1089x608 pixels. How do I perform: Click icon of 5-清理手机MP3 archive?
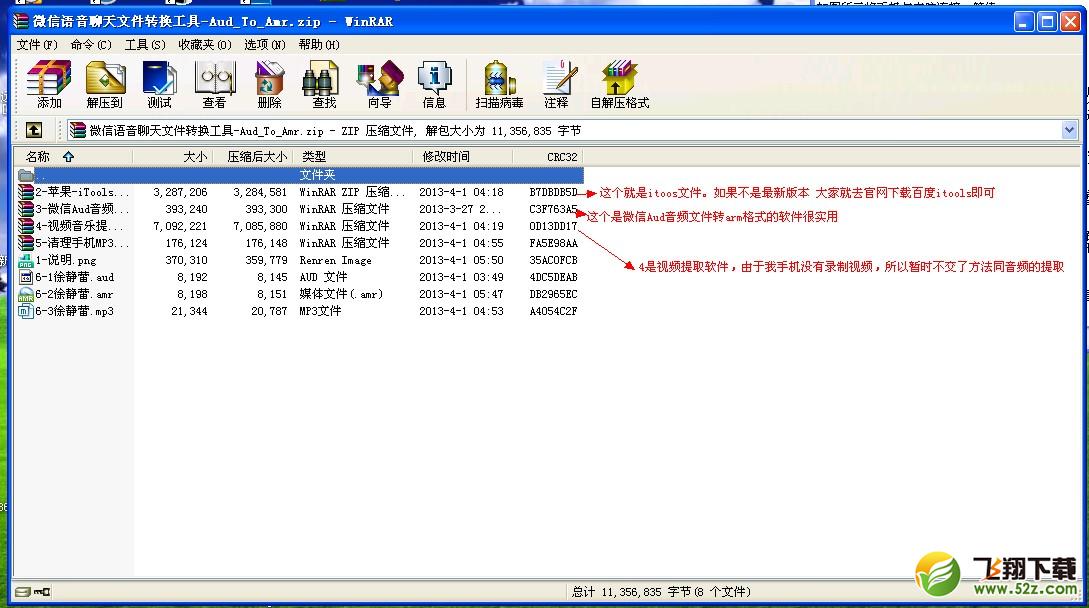tap(26, 243)
